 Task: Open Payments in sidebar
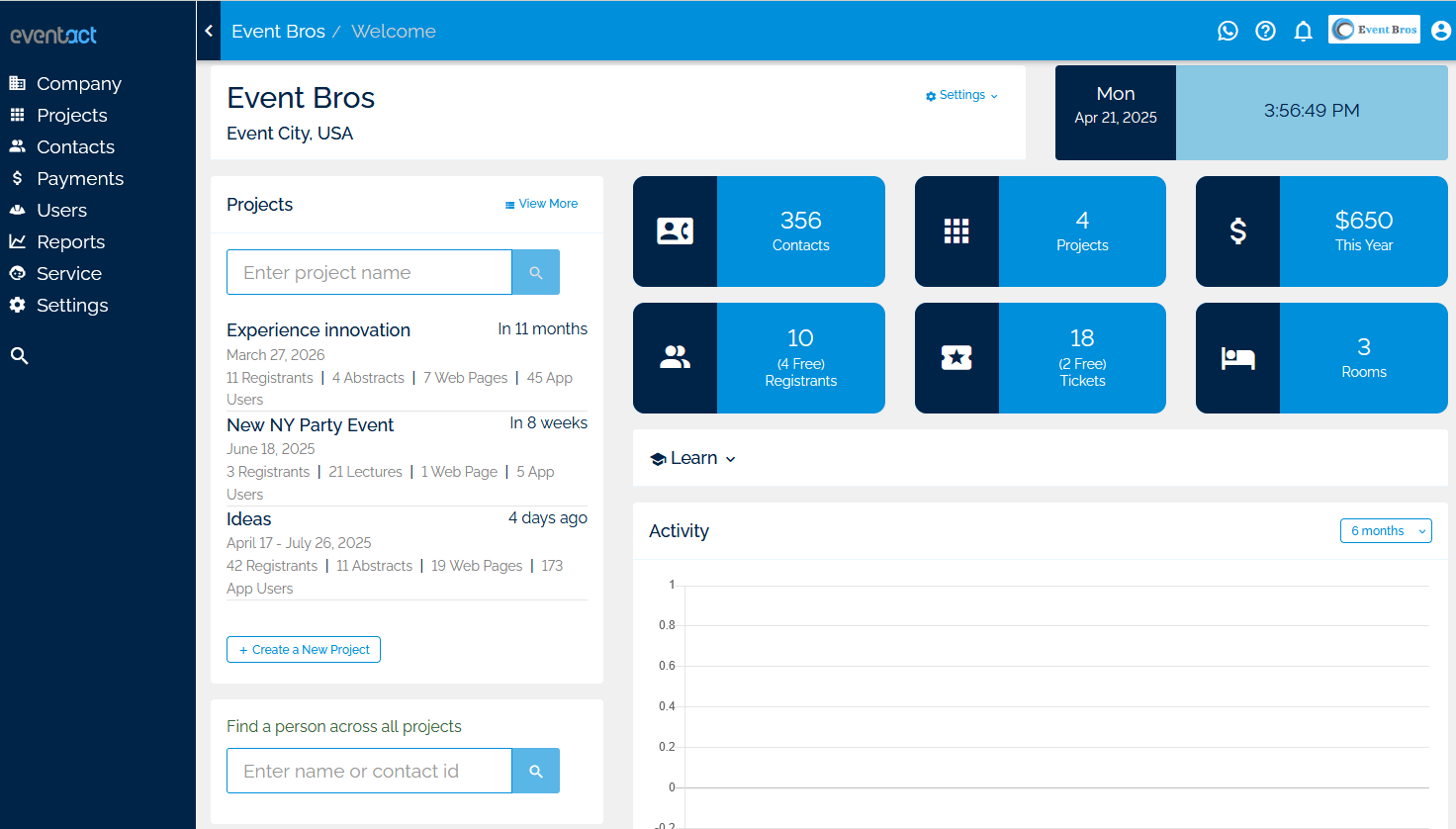coord(80,179)
